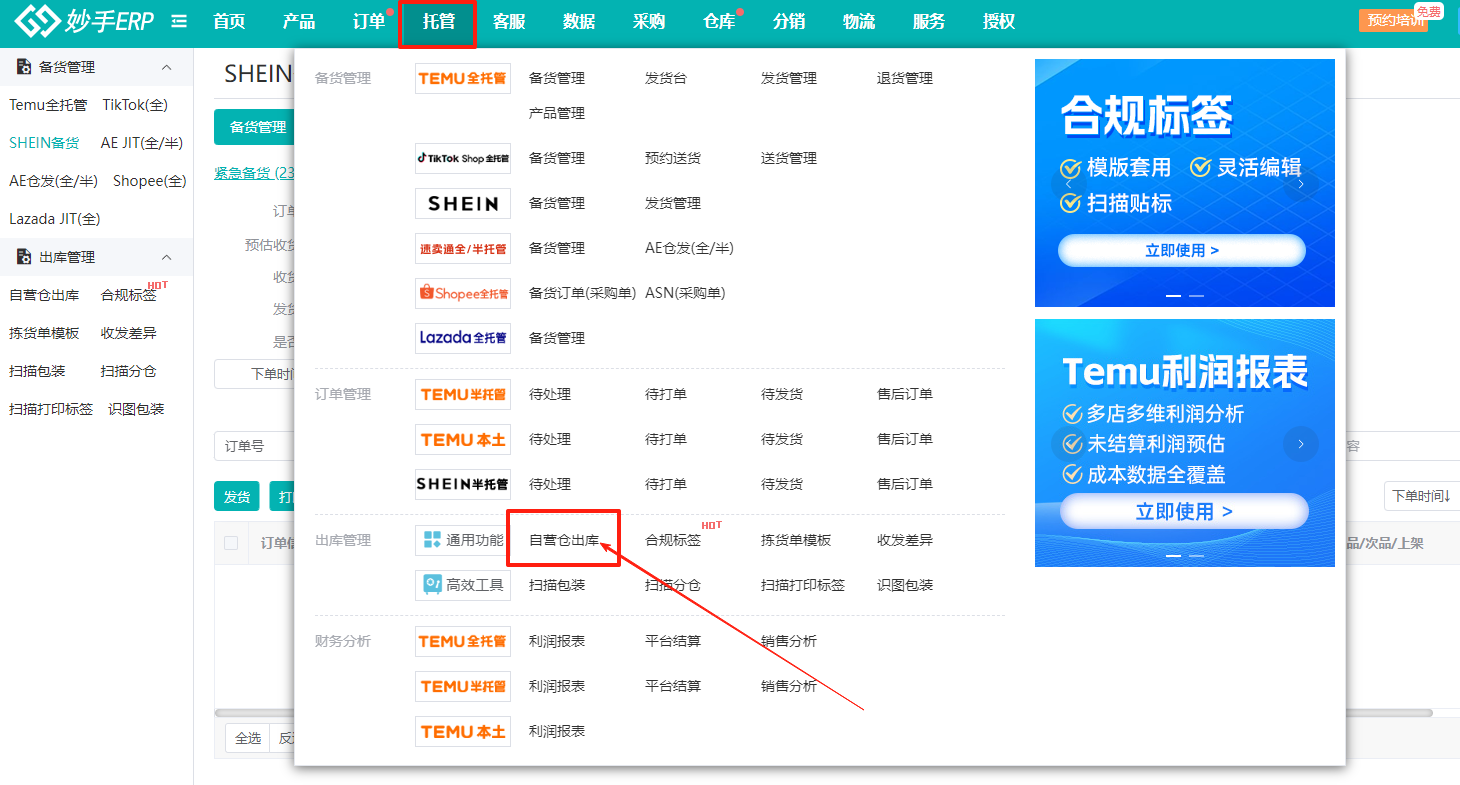Image resolution: width=1460 pixels, height=785 pixels.
Task: Open 扫描打印标签 in the dropdown menu
Action: [803, 585]
